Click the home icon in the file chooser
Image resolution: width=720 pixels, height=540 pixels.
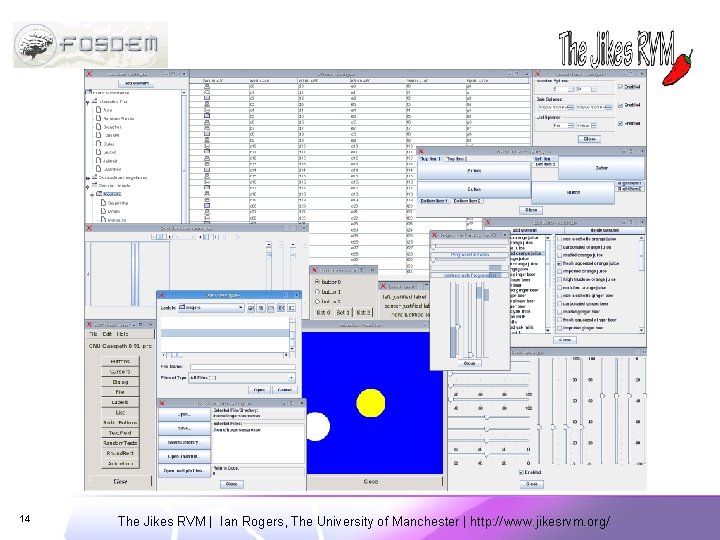click(261, 308)
